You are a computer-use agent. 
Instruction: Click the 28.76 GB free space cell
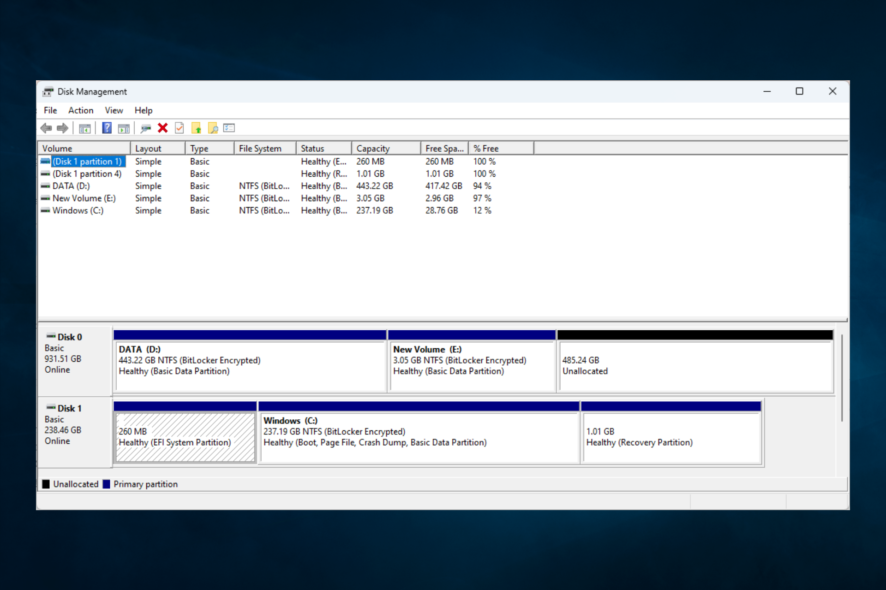[442, 210]
